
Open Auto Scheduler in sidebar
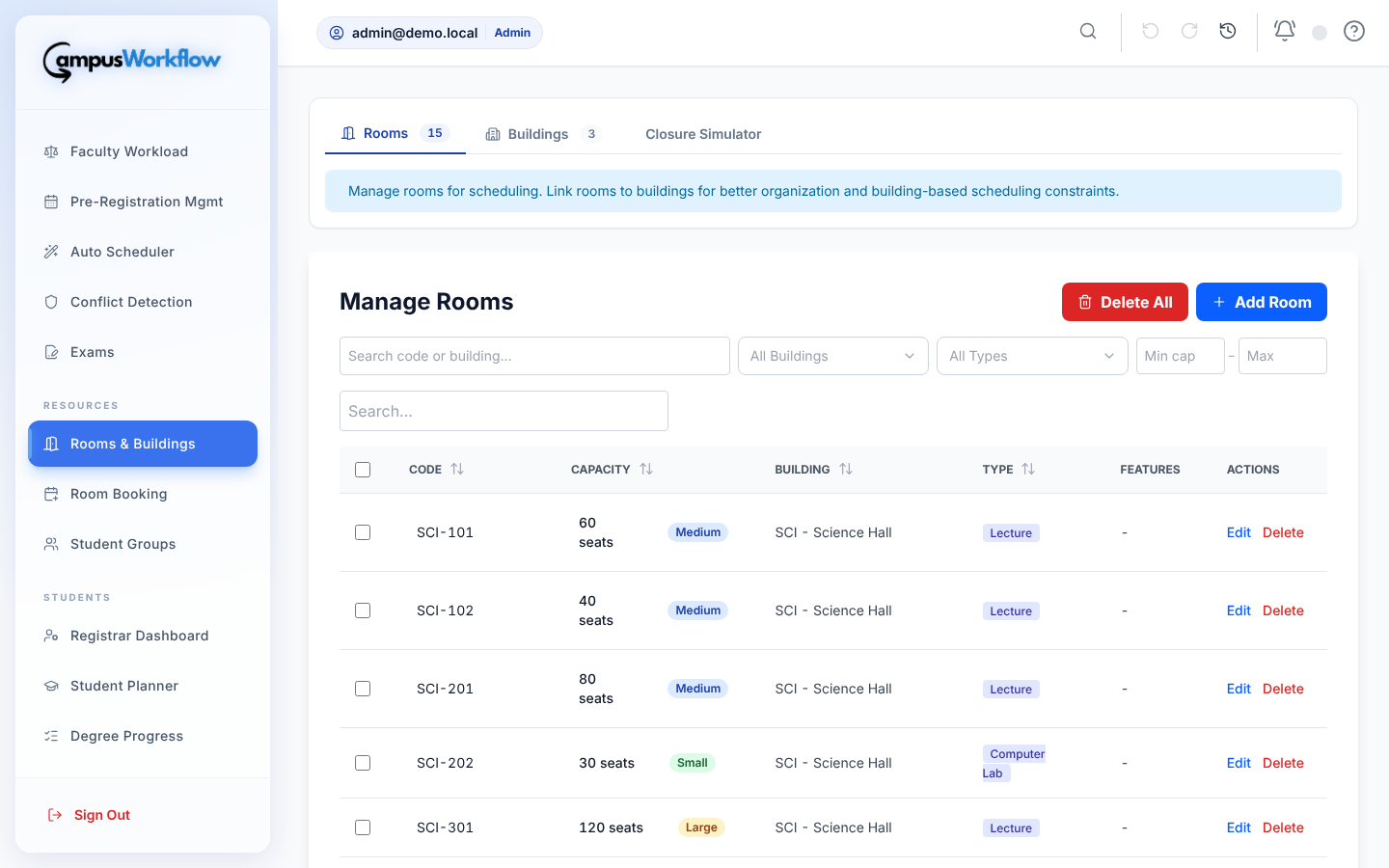tap(143, 252)
